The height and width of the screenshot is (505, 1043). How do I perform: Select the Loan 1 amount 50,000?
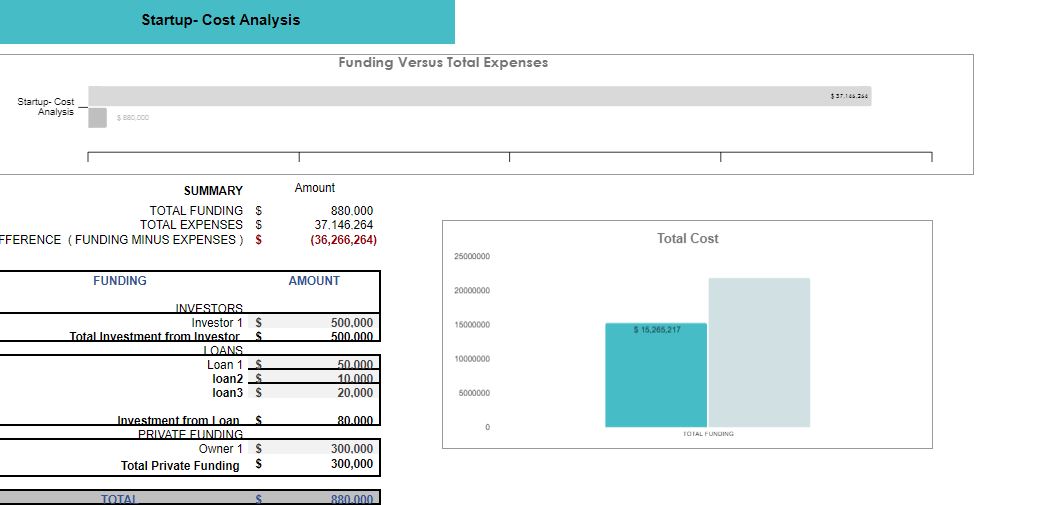tap(355, 365)
